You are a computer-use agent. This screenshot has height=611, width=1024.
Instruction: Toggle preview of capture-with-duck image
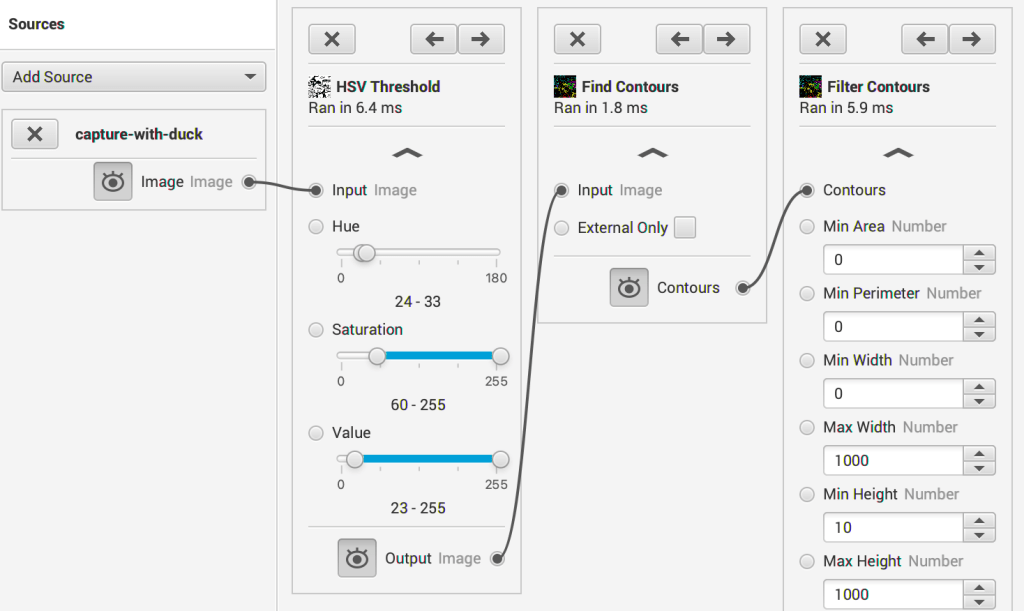[x=113, y=182]
